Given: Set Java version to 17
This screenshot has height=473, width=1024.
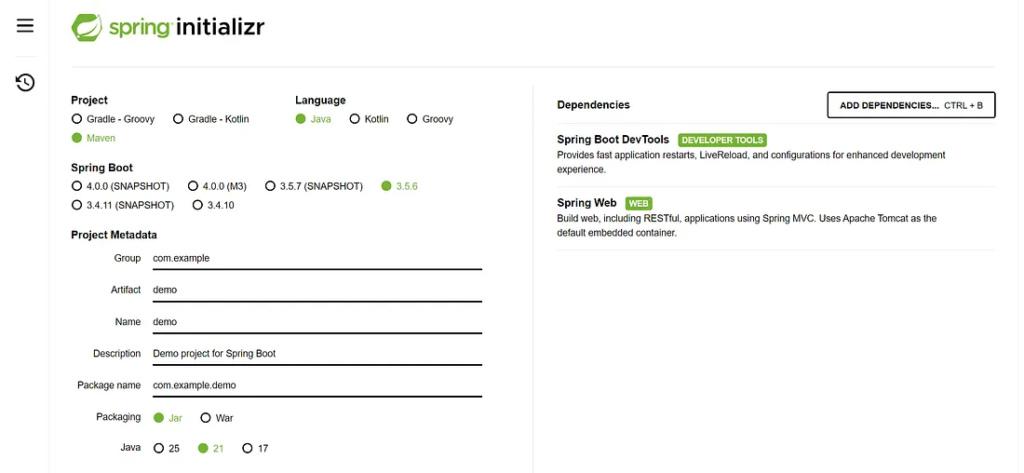Looking at the screenshot, I should click(x=248, y=449).
